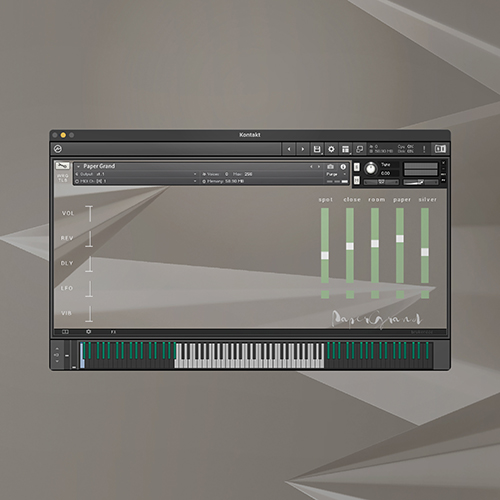The width and height of the screenshot is (500, 500).
Task: Click the pan slider under the Tune knob
Action: coord(381,182)
